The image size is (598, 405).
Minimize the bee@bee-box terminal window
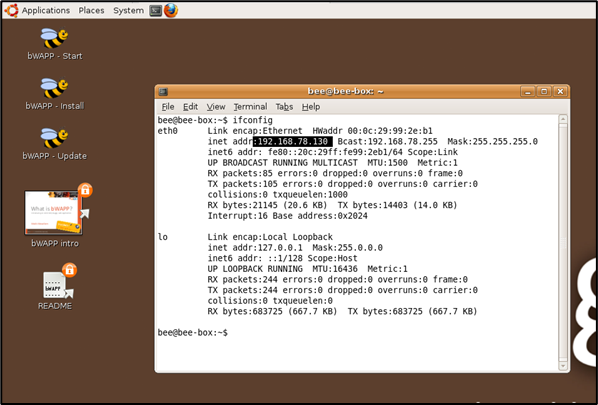pyautogui.click(x=528, y=92)
